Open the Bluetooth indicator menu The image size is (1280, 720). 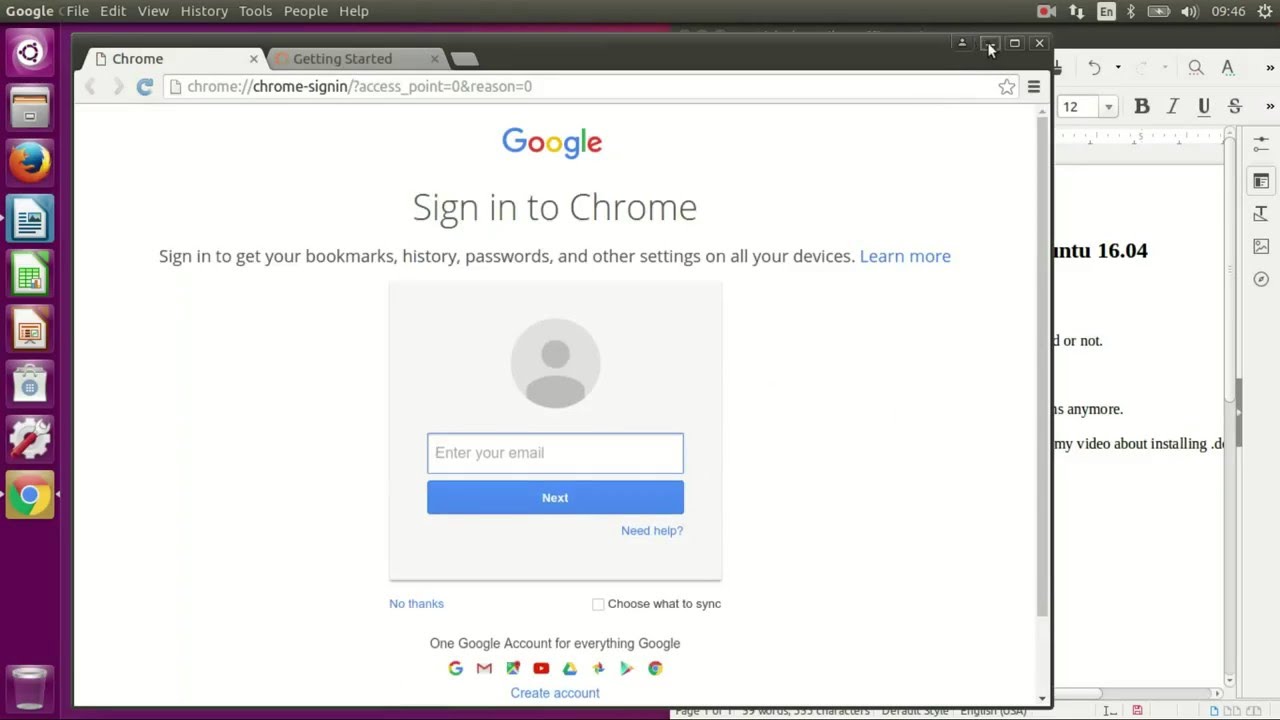[1131, 11]
